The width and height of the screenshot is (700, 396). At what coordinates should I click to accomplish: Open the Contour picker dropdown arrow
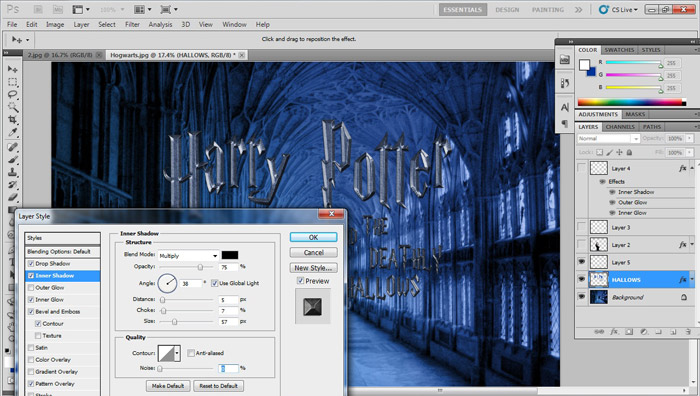pos(177,353)
